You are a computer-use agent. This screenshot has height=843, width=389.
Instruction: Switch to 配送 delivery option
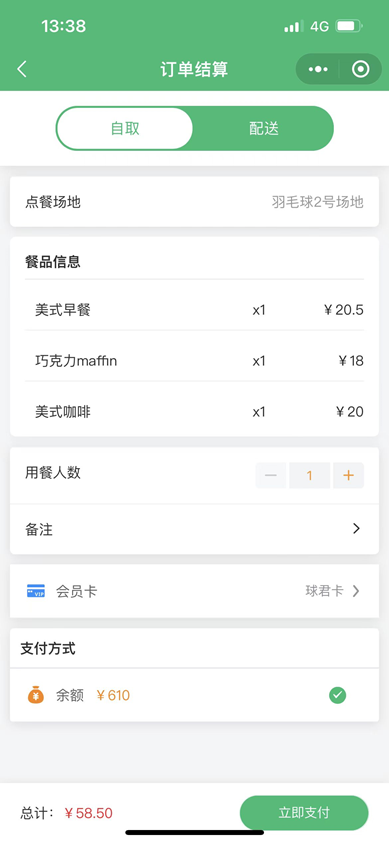coord(263,128)
